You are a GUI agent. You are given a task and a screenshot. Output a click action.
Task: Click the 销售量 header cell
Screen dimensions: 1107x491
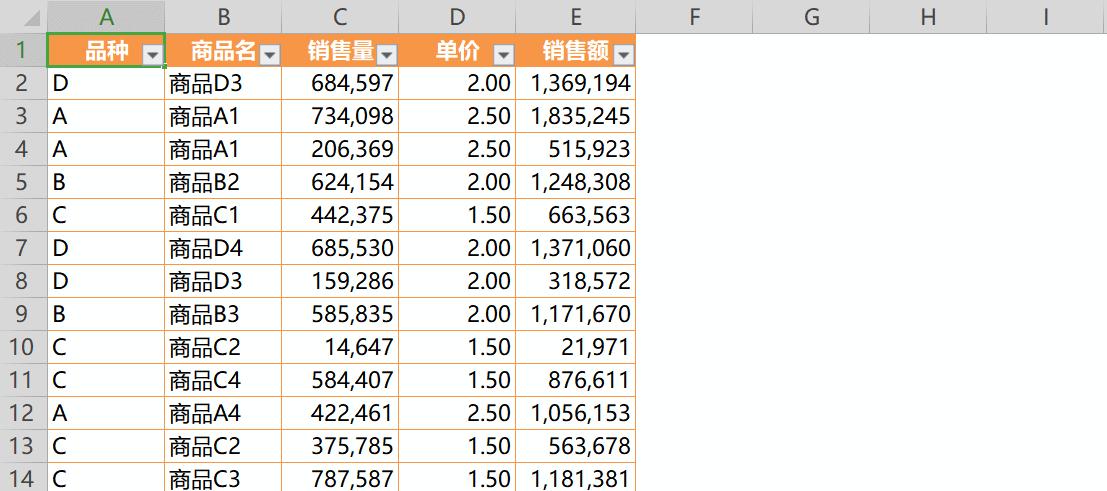[340, 50]
